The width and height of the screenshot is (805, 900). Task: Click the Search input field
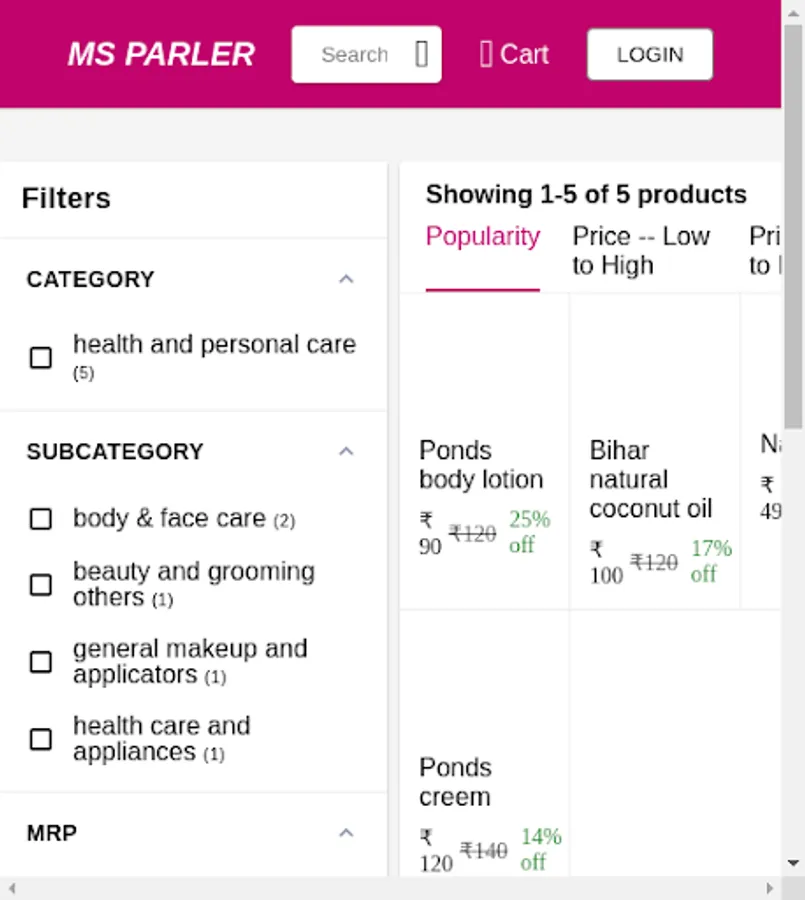pos(354,54)
